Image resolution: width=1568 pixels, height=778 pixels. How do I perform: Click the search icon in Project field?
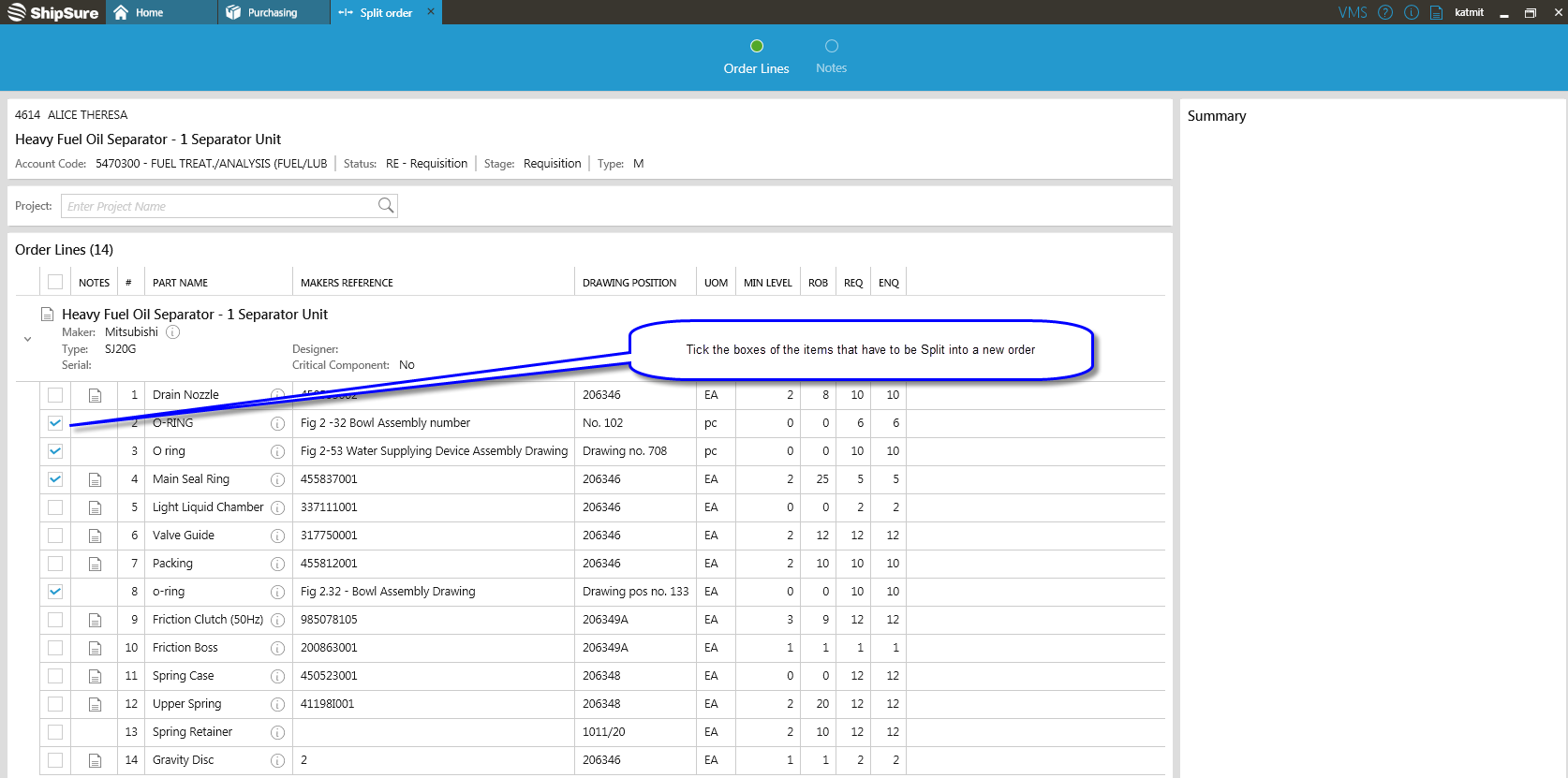click(x=385, y=206)
